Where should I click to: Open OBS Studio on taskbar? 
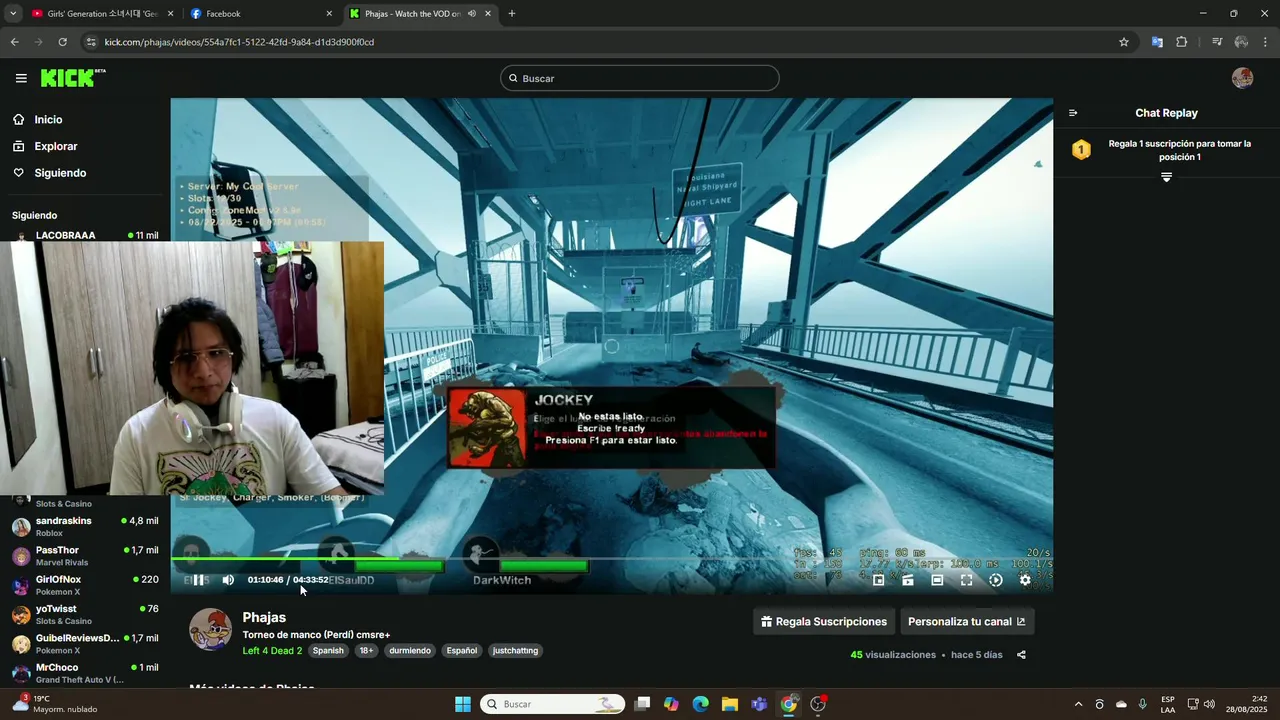click(819, 704)
